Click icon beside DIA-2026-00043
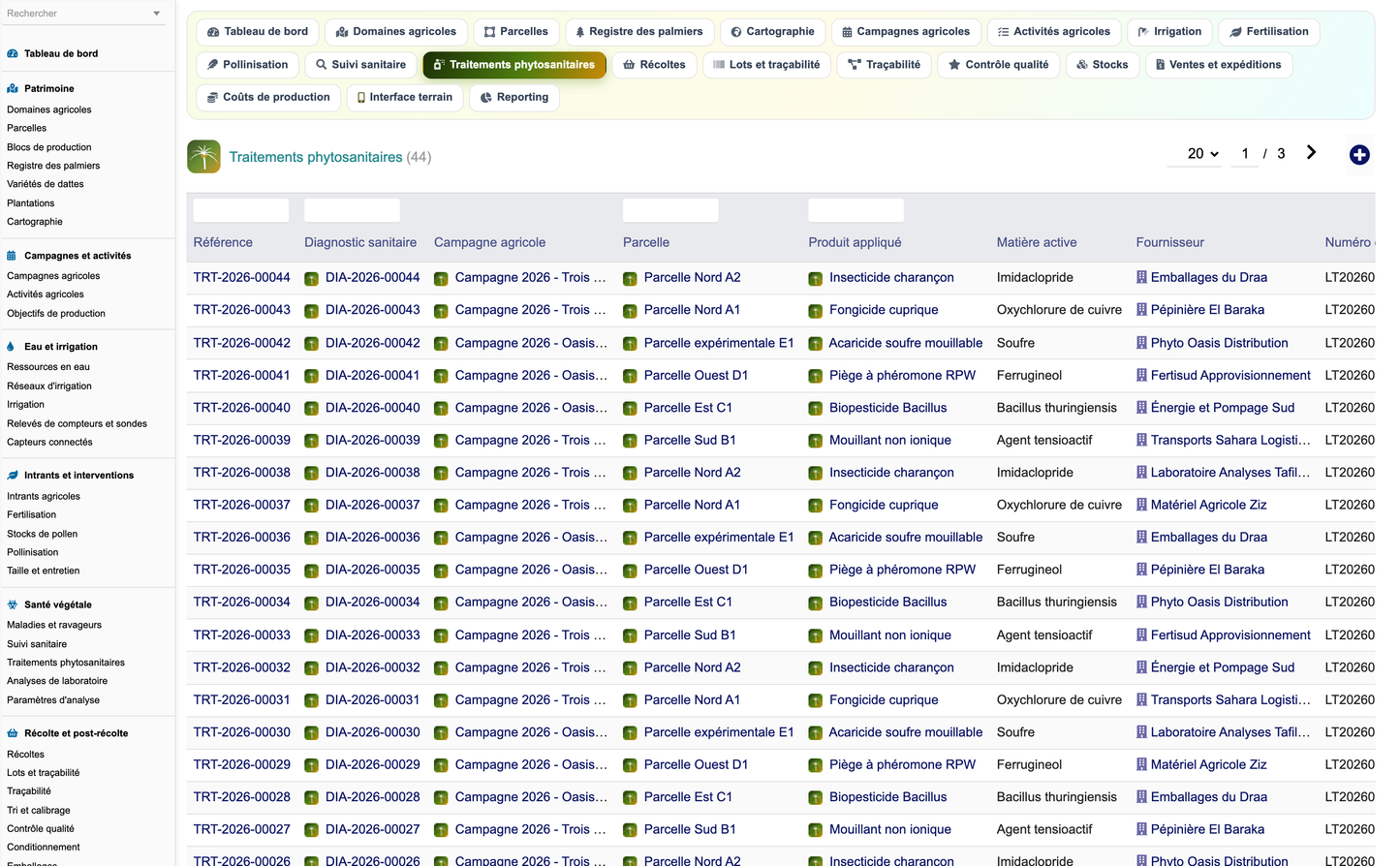The image size is (1400, 866). pyautogui.click(x=311, y=311)
